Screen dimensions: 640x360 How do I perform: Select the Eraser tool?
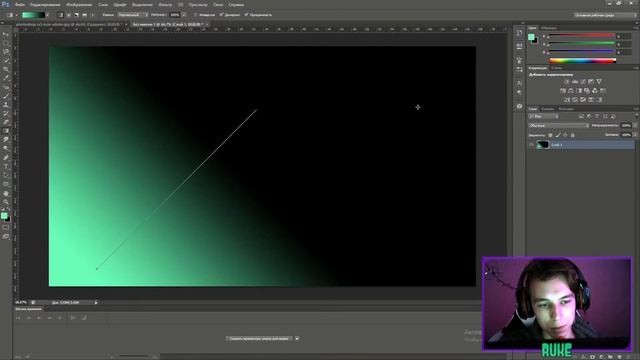coord(6,122)
